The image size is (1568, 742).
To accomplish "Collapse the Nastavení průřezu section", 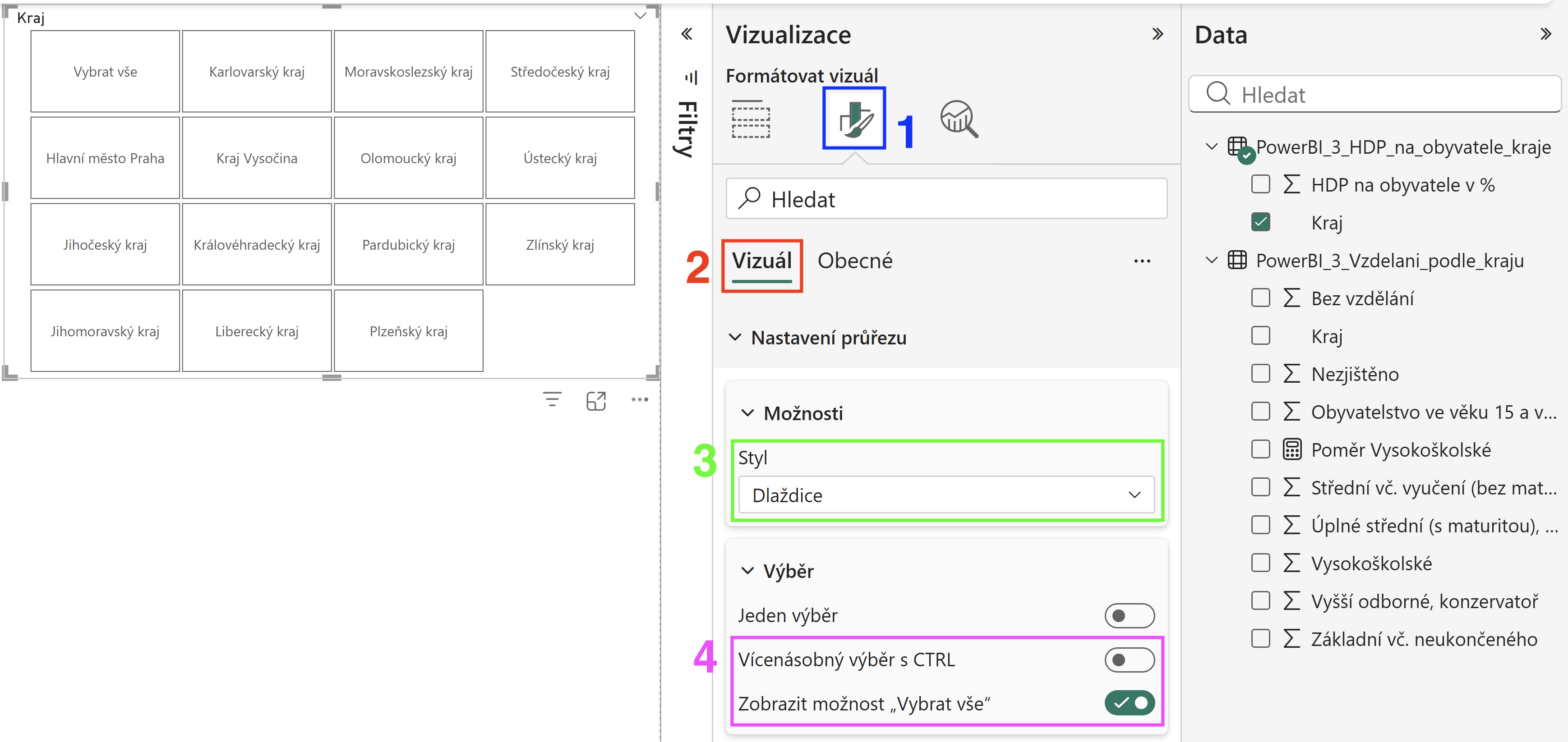I will coord(735,338).
